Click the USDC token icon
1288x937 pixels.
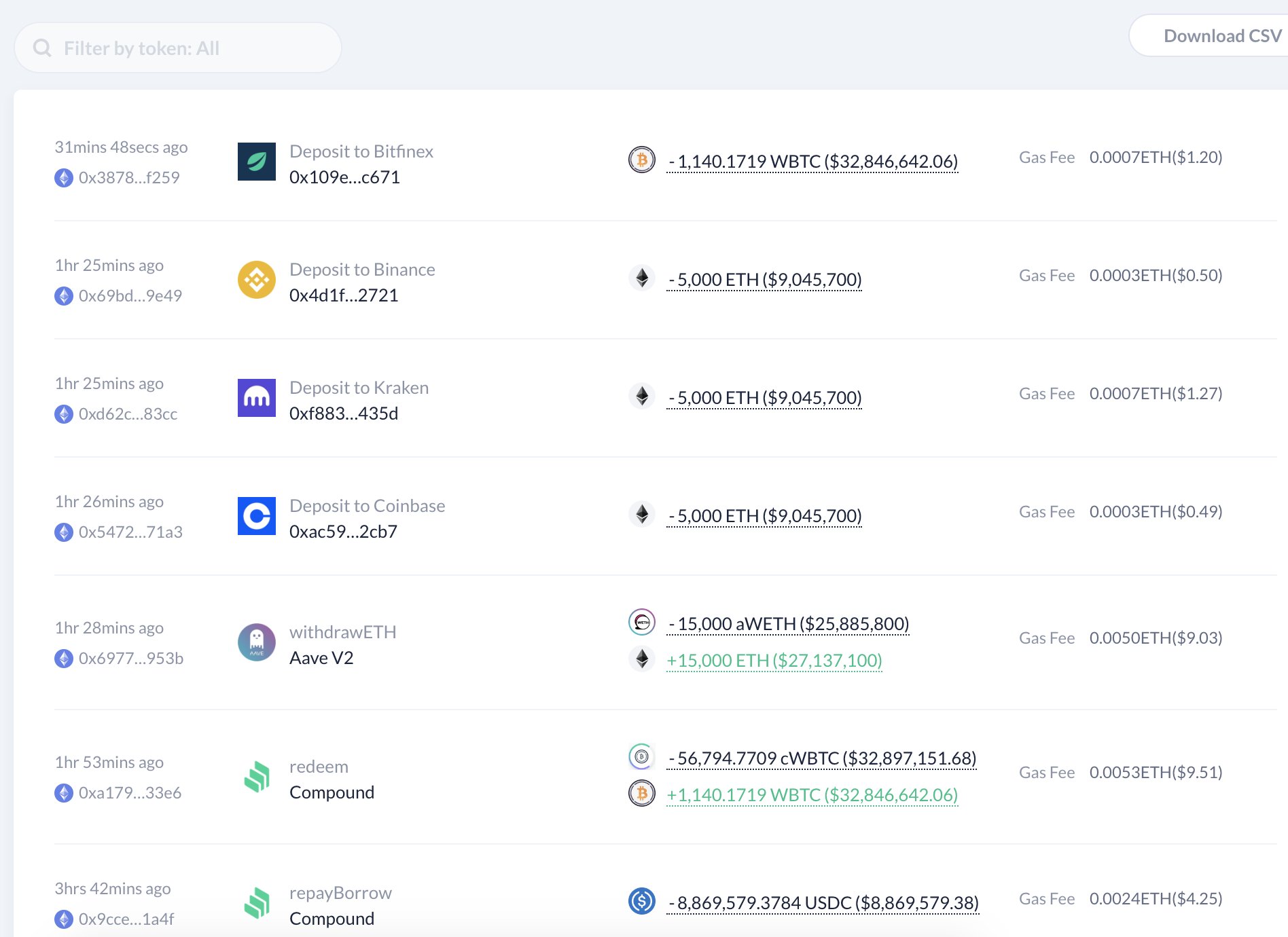[641, 901]
